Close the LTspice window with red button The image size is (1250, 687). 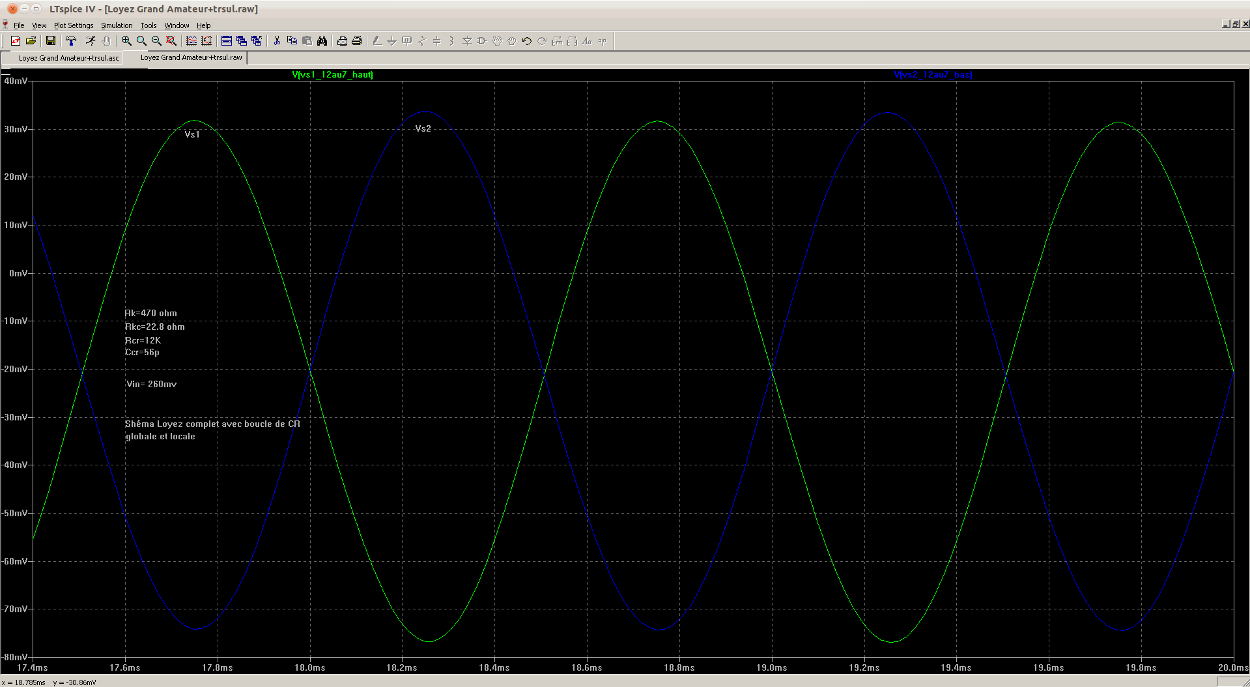[x=12, y=8]
